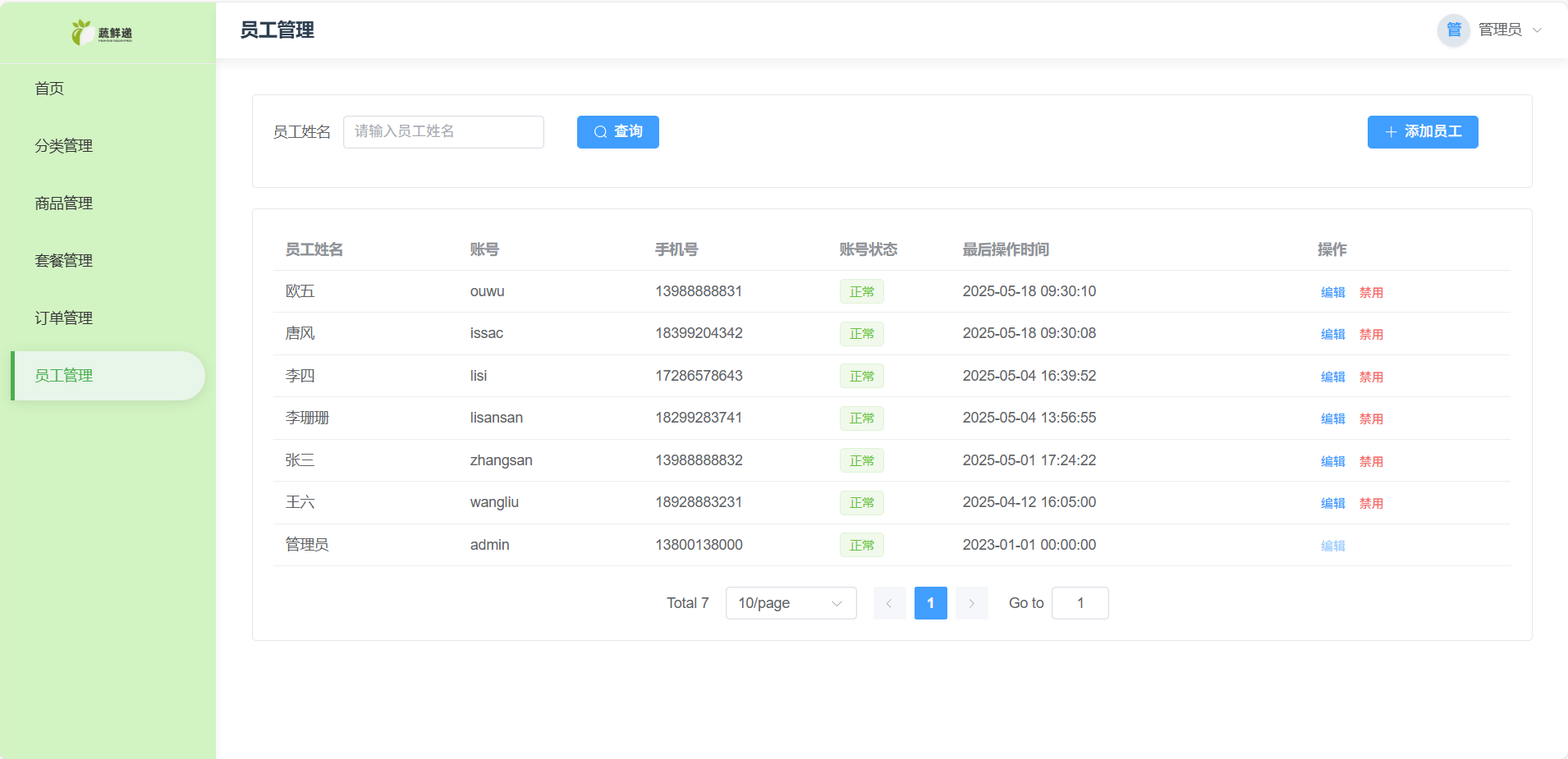Open the 管理员 account dropdown
This screenshot has height=759, width=1568.
coord(1509,30)
